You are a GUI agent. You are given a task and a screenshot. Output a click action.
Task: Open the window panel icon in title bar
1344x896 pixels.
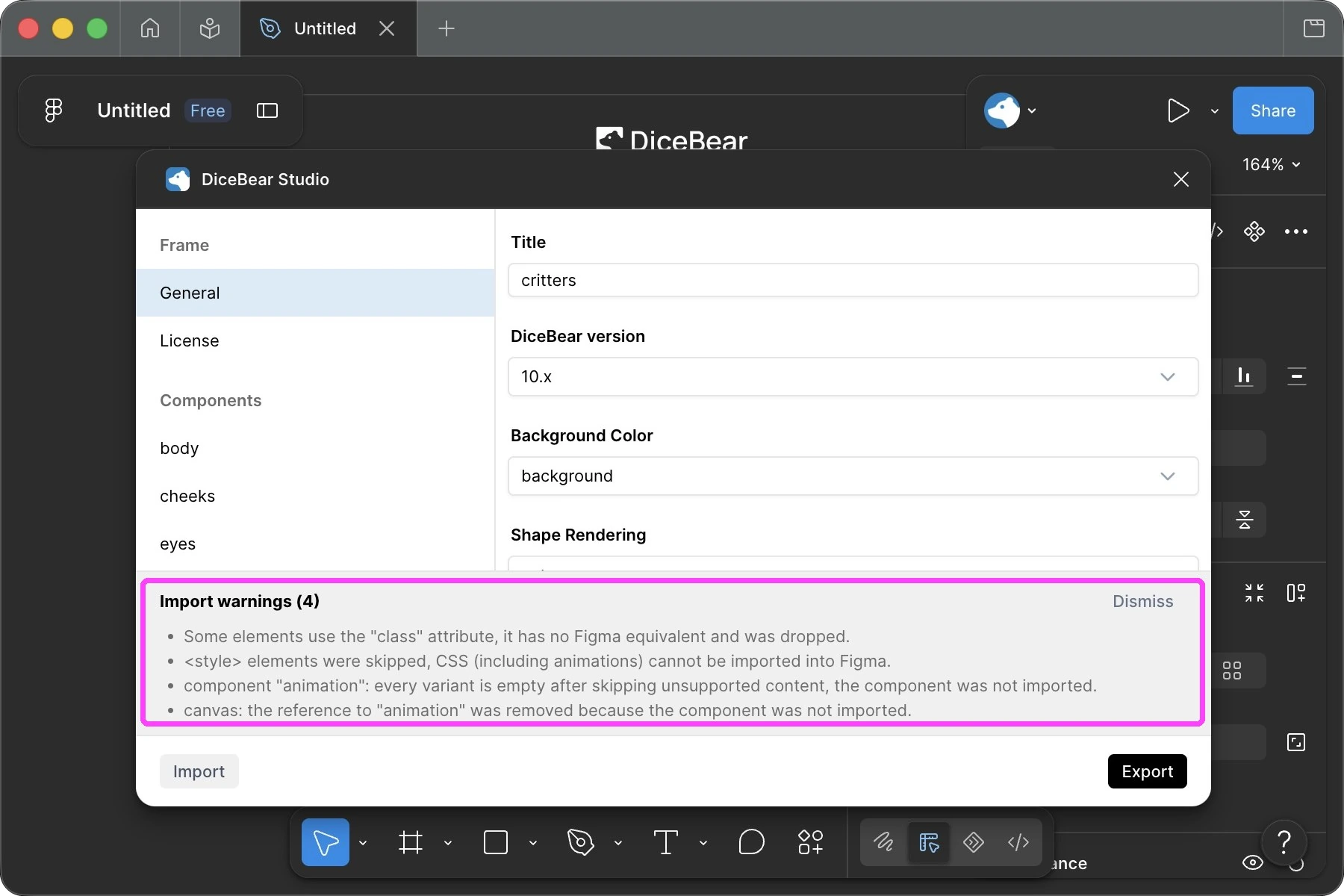(x=1314, y=28)
